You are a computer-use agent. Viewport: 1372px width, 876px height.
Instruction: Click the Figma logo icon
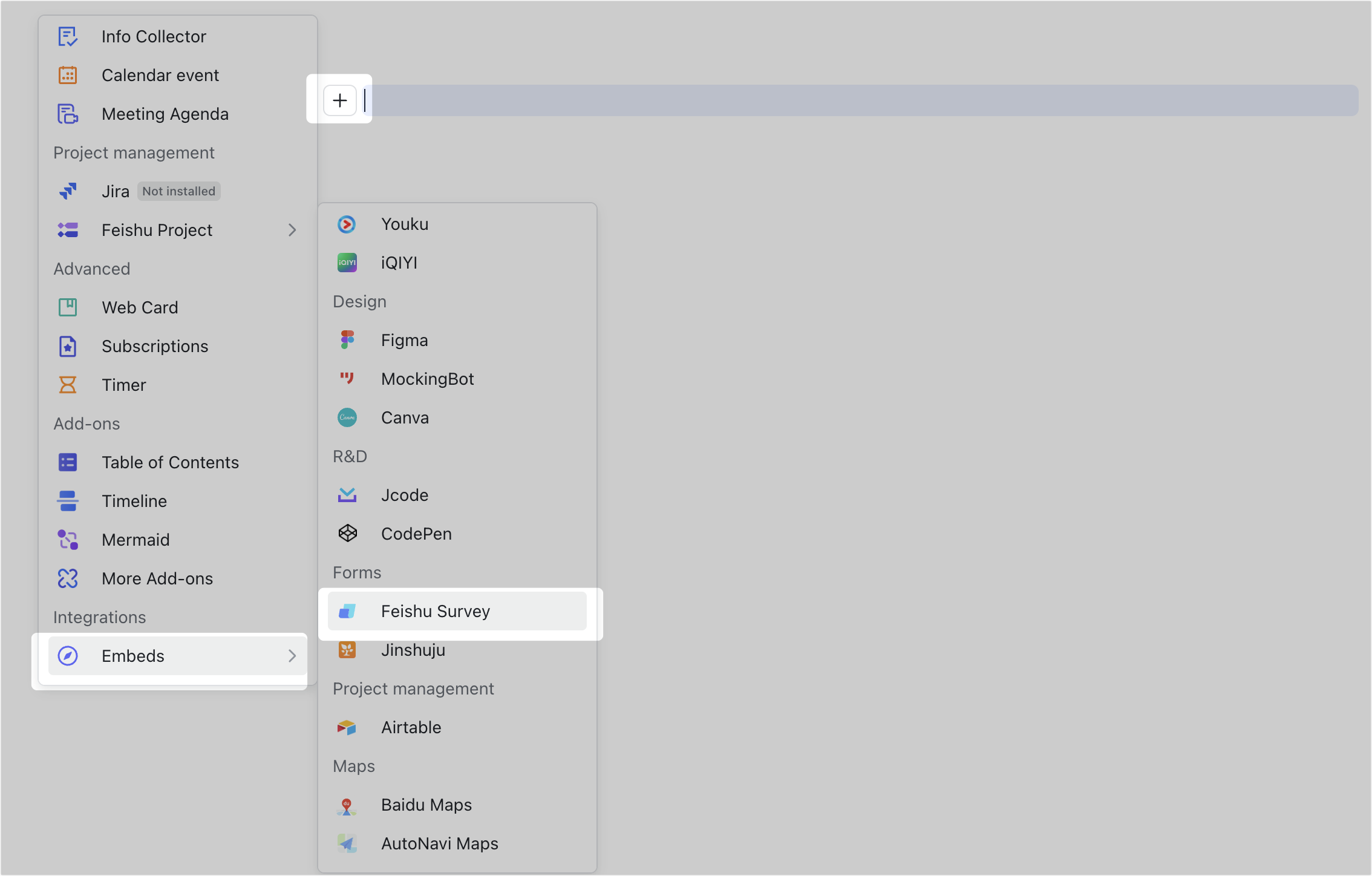pyautogui.click(x=347, y=340)
